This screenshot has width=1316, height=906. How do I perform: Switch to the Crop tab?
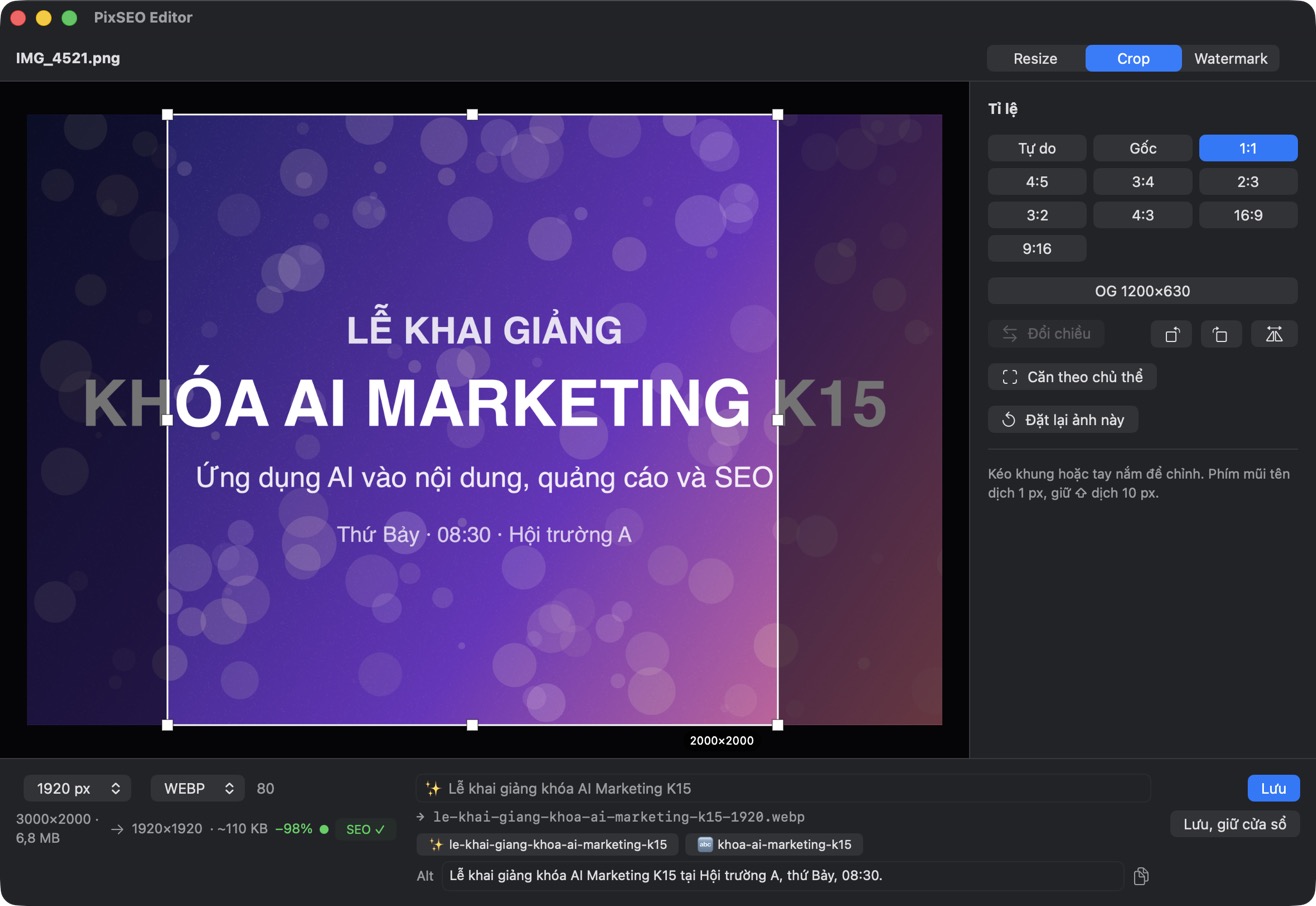[x=1133, y=59]
